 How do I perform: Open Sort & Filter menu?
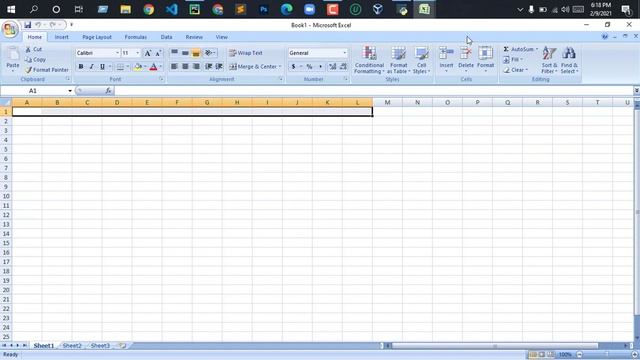(549, 60)
